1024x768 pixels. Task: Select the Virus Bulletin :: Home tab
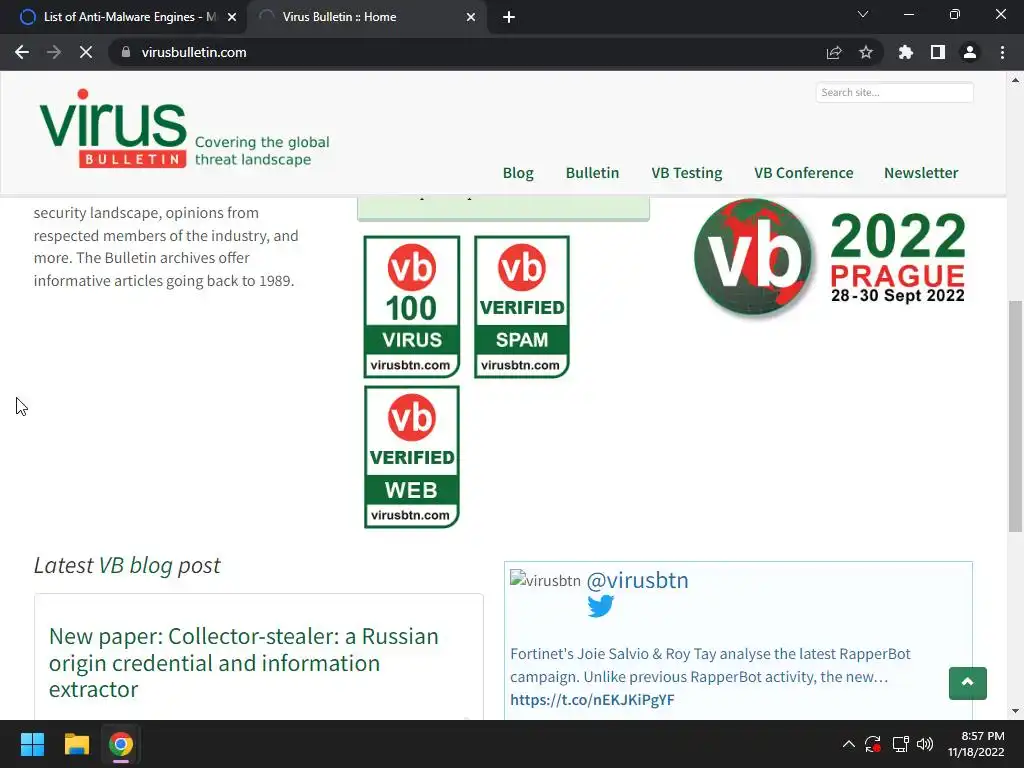pos(366,17)
